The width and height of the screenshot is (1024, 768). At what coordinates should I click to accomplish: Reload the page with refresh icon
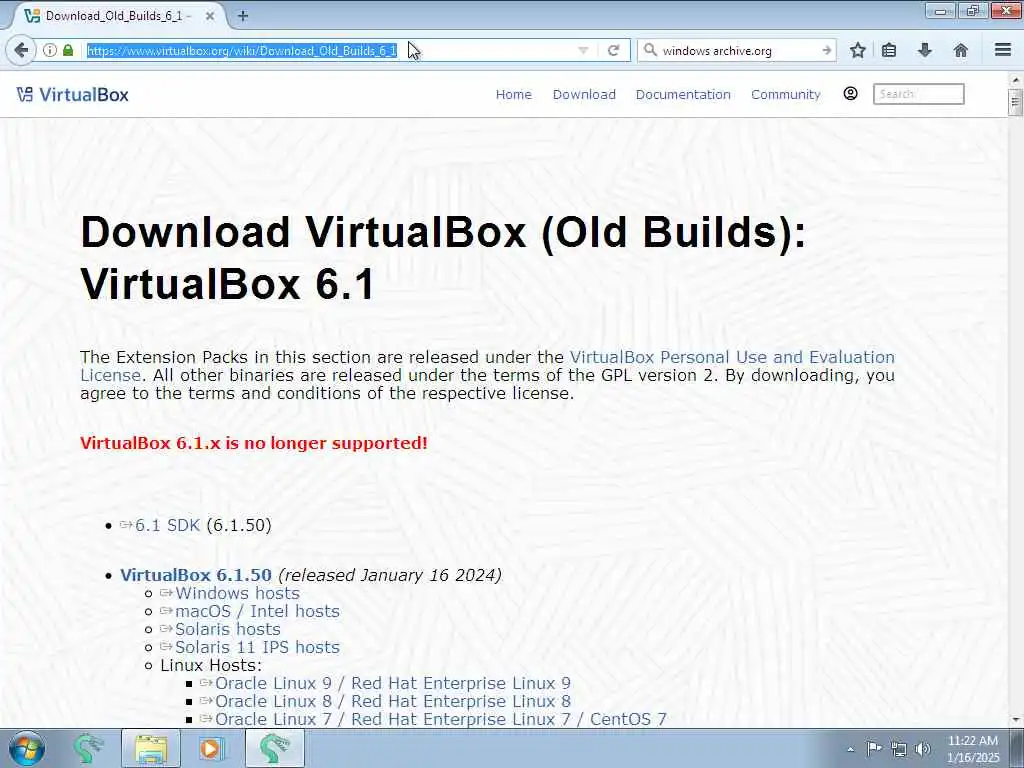pos(613,50)
